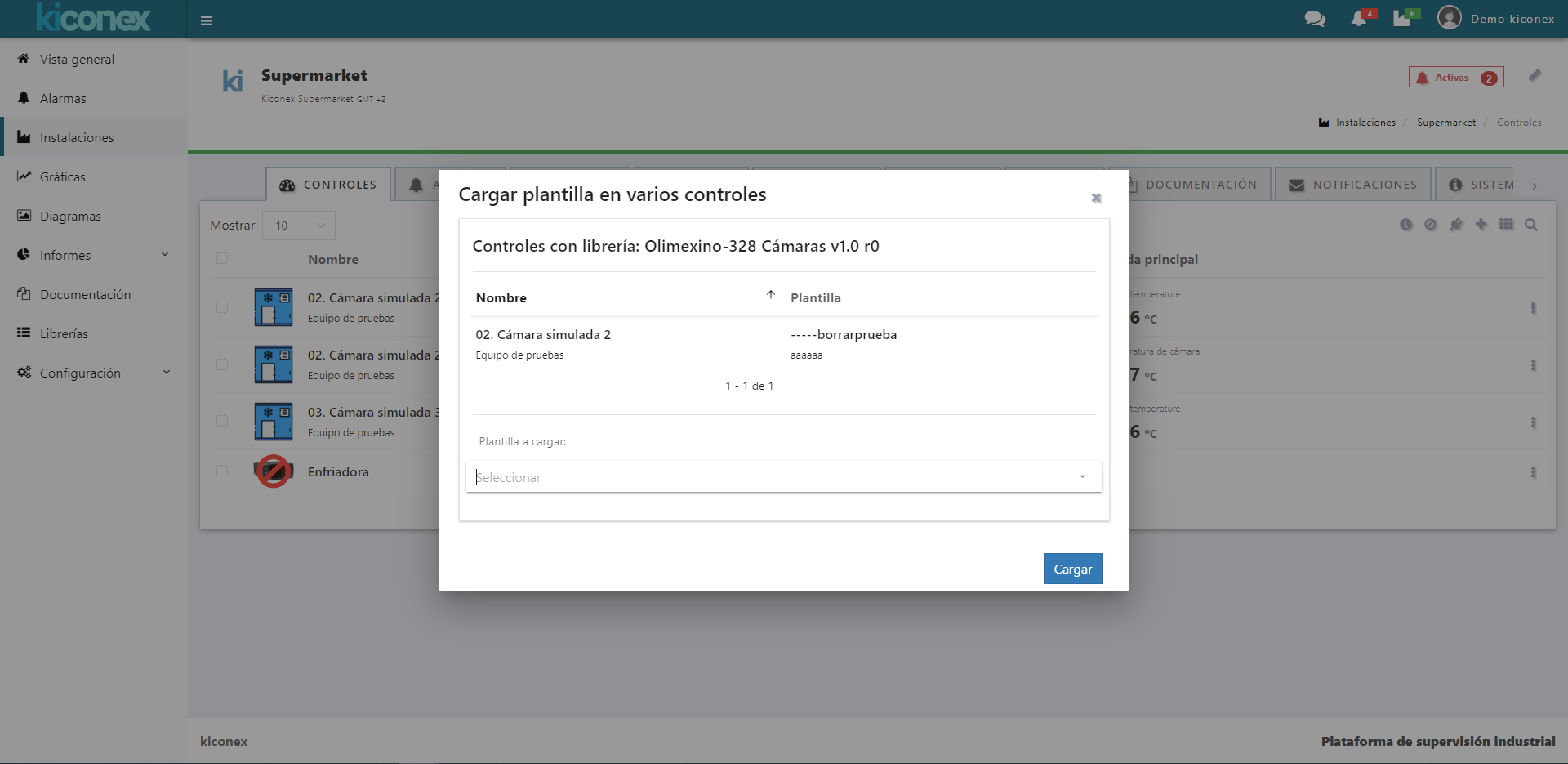Screen dimensions: 1568x764
Task: Toggle the select-all checkbox in table header
Action: [222, 259]
